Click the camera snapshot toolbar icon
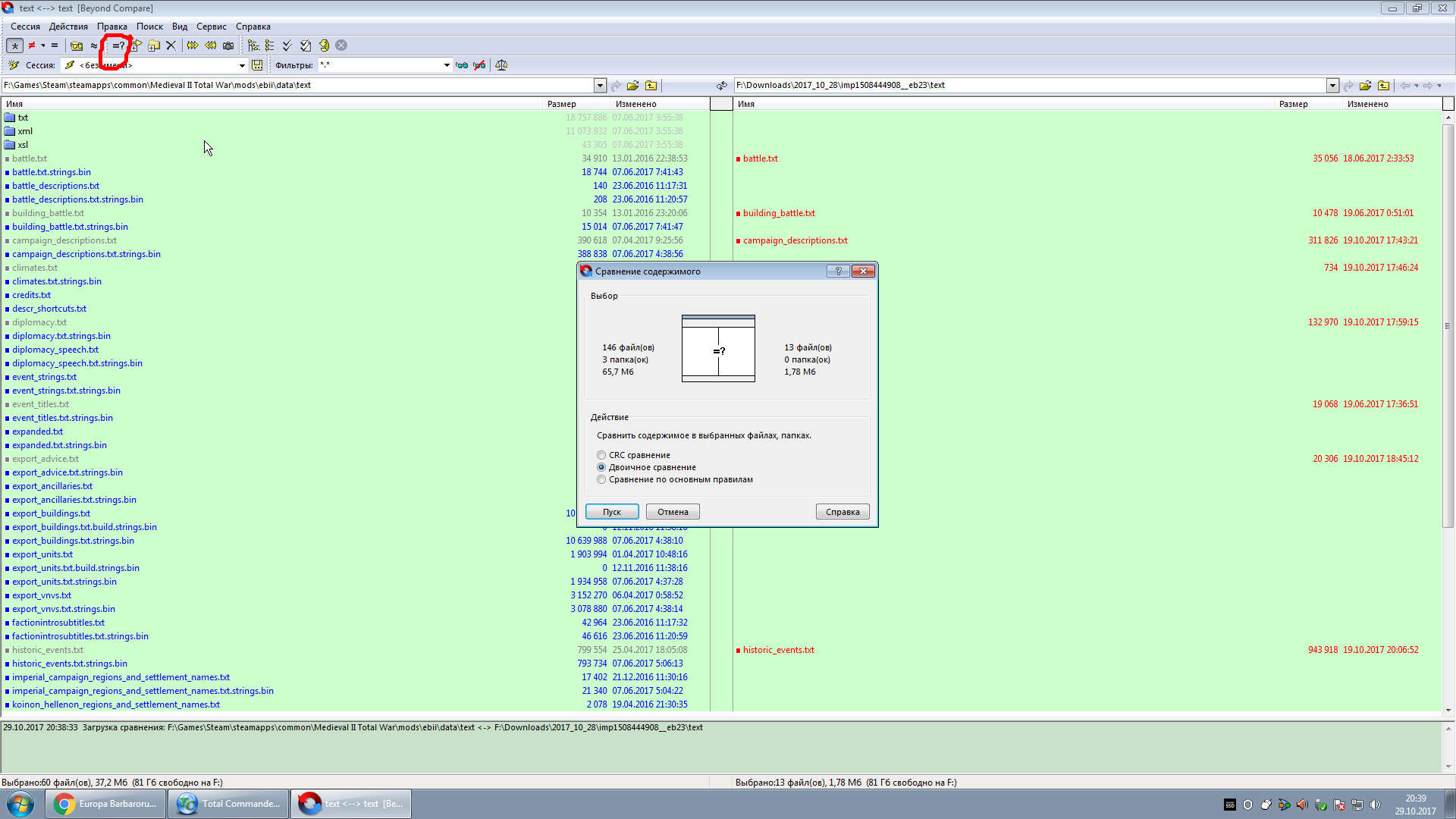The height and width of the screenshot is (819, 1456). coord(228,45)
